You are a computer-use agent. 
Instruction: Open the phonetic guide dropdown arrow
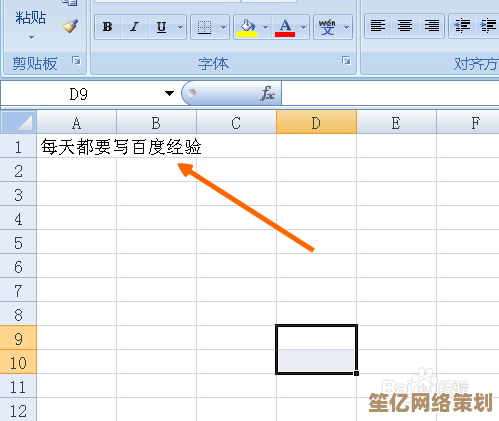point(346,27)
